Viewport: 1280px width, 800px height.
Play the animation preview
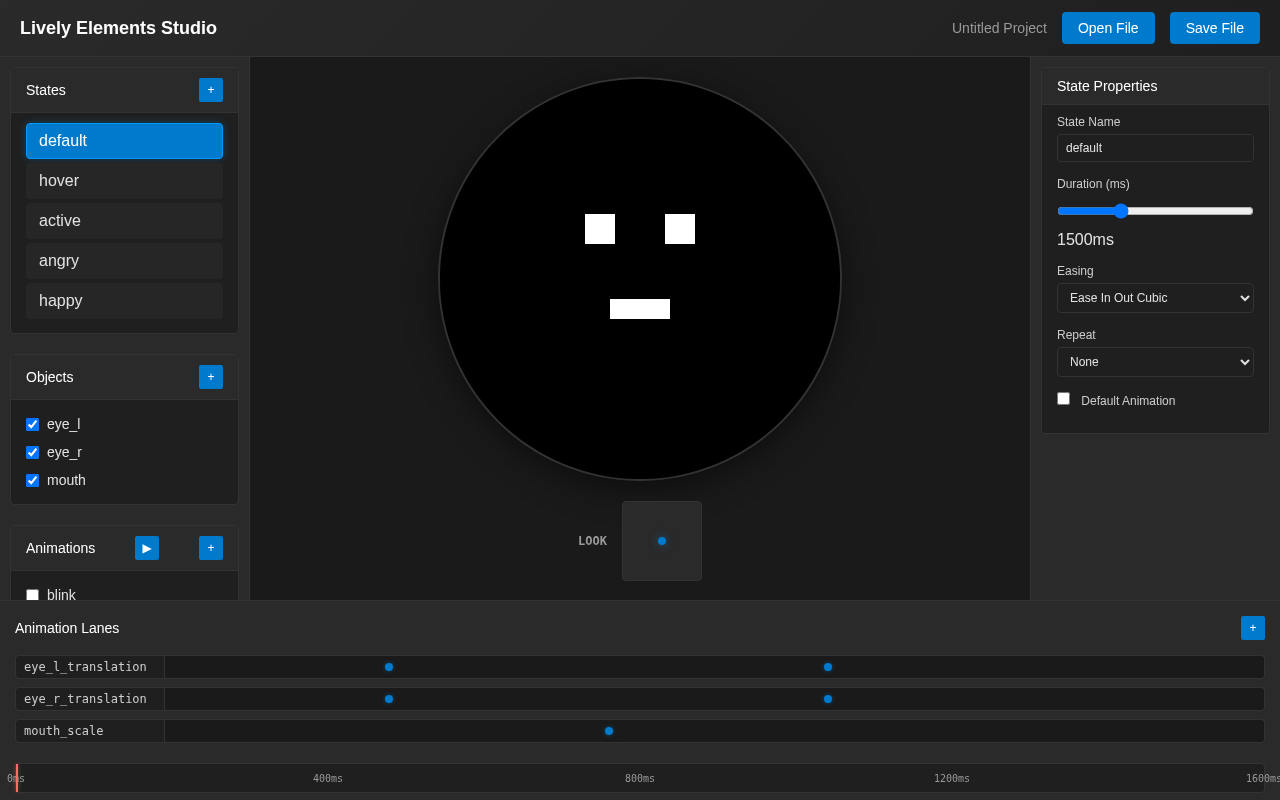point(147,548)
